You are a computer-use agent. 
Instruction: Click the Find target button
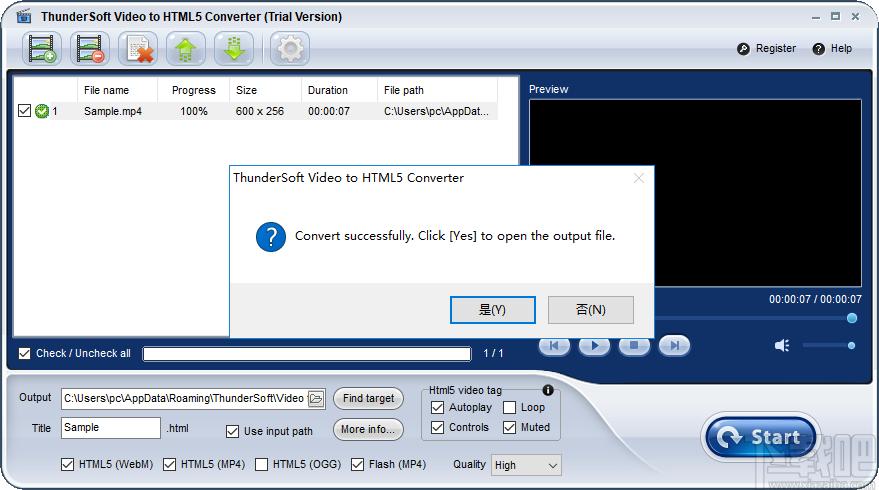click(368, 399)
